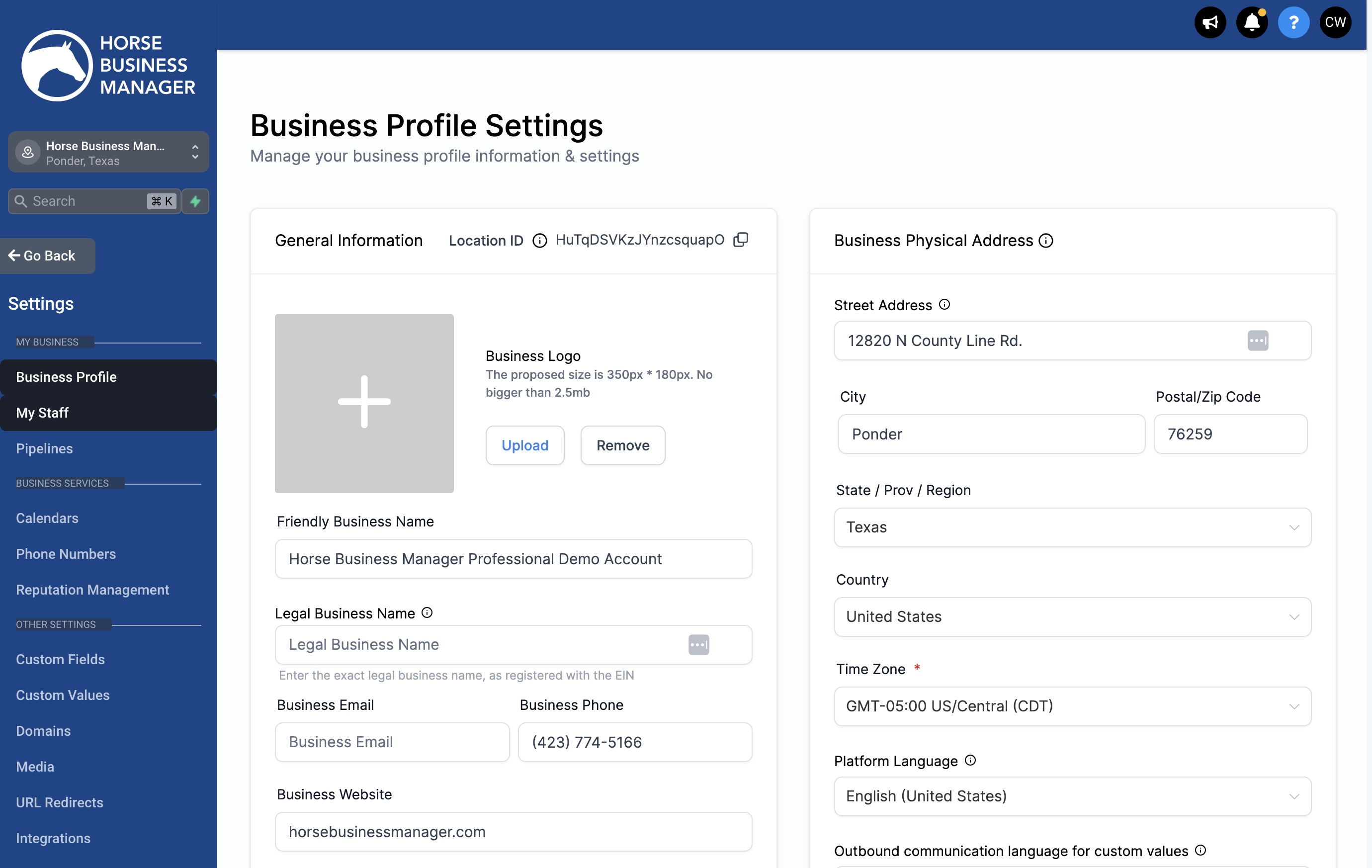Click the Legal Business Name info icon
The height and width of the screenshot is (868, 1372).
[427, 612]
